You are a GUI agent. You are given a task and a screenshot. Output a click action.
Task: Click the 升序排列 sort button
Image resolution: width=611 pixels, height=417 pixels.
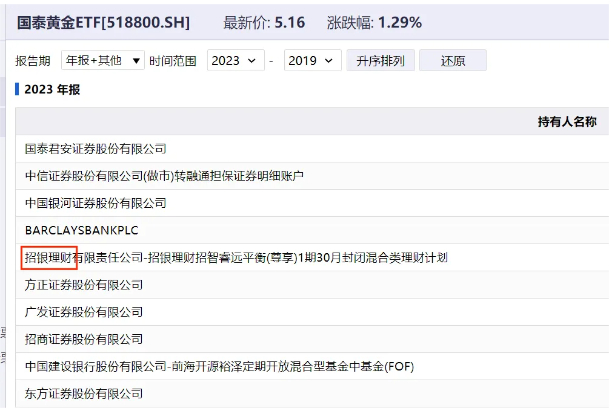380,60
